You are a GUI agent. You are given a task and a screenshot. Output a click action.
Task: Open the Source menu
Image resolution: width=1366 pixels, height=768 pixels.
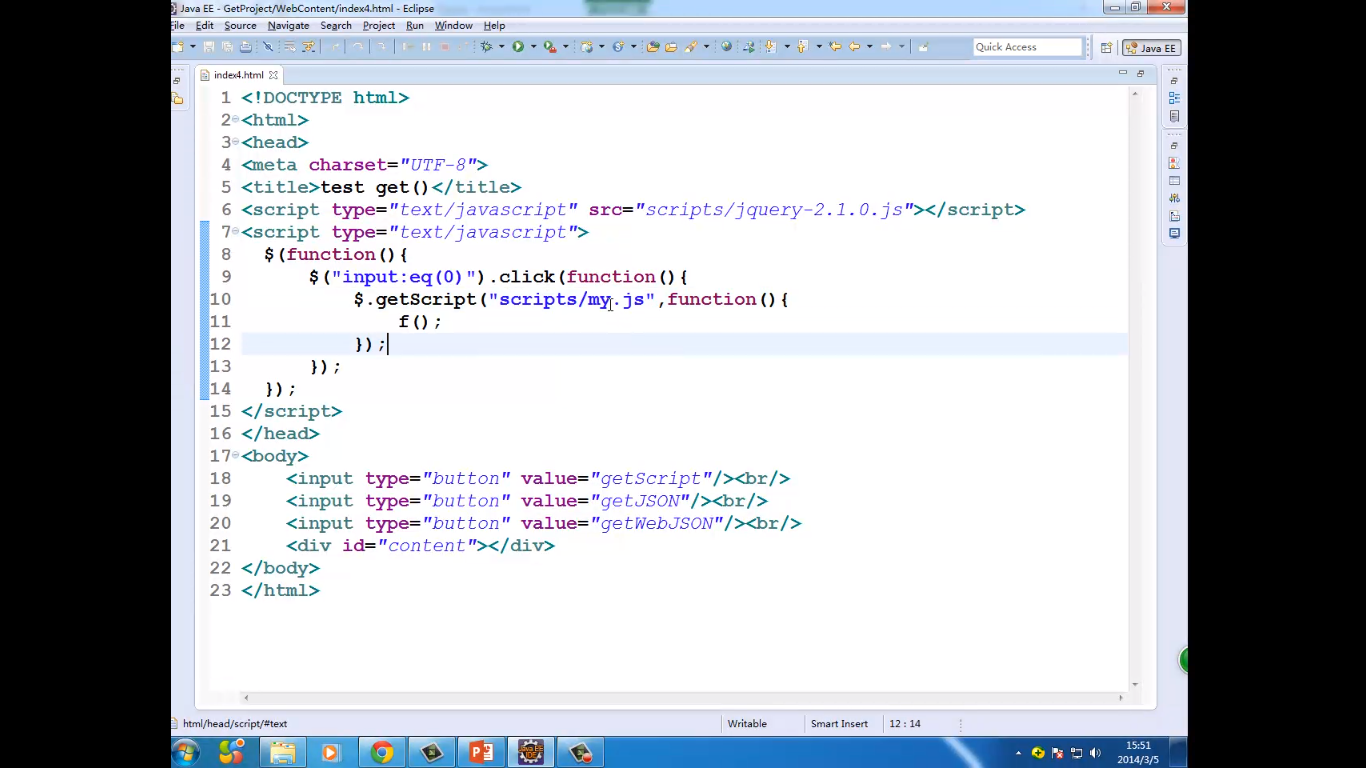[240, 25]
